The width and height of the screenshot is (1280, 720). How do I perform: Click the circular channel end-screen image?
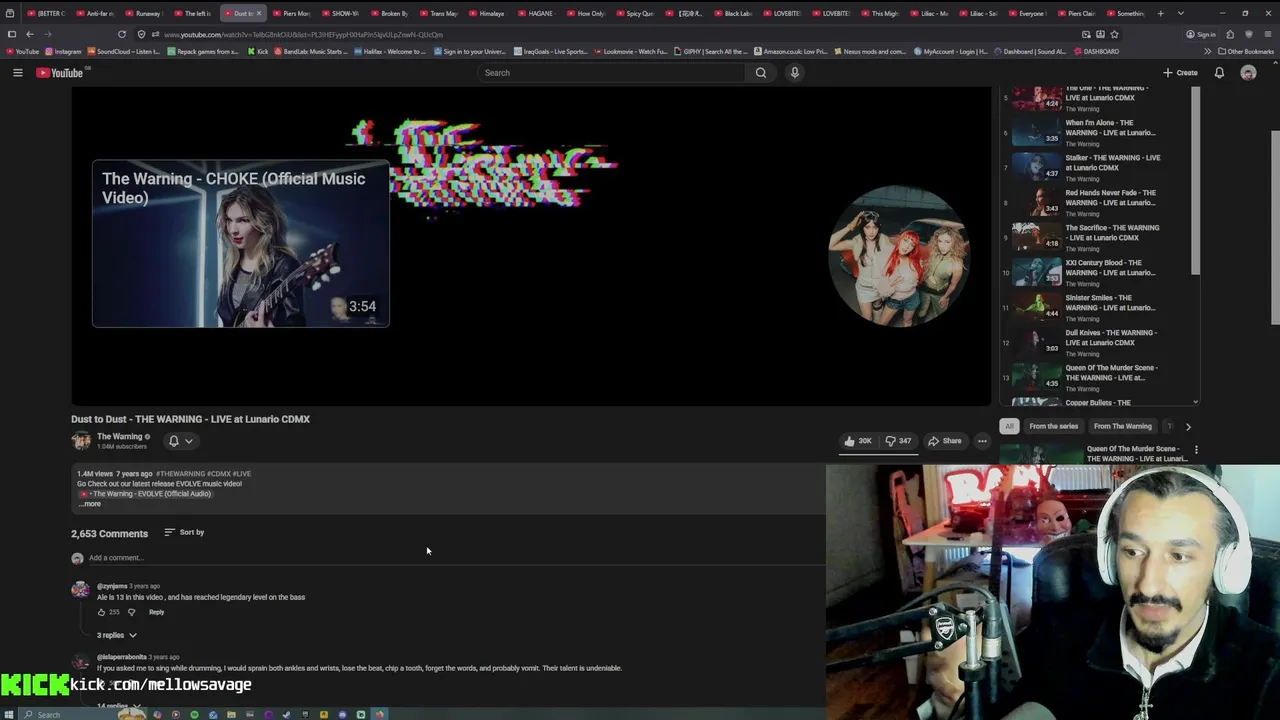point(898,255)
